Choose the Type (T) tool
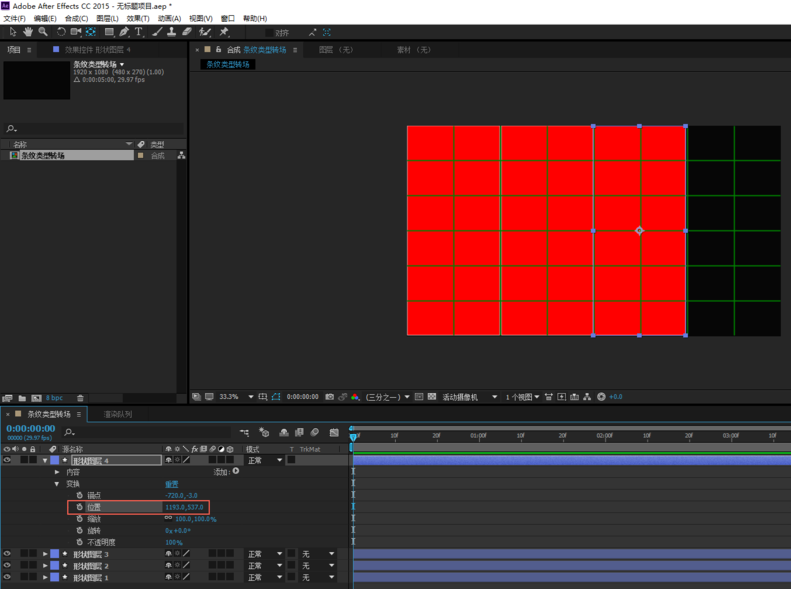The image size is (791, 589). (138, 32)
